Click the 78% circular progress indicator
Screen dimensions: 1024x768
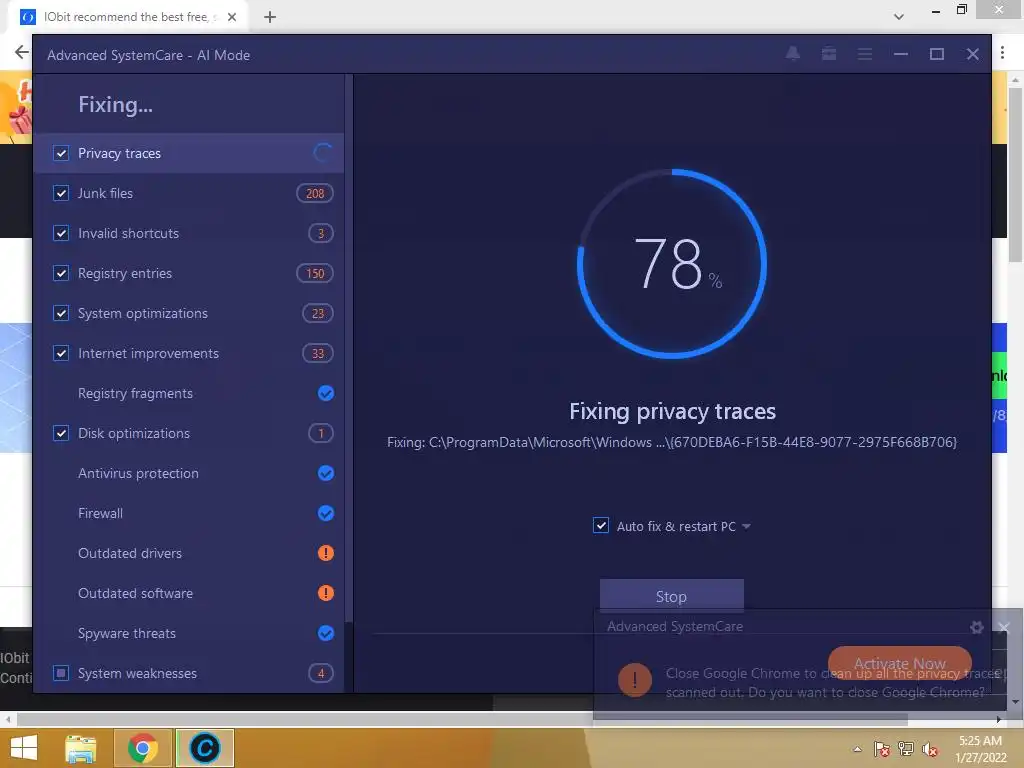(x=672, y=264)
